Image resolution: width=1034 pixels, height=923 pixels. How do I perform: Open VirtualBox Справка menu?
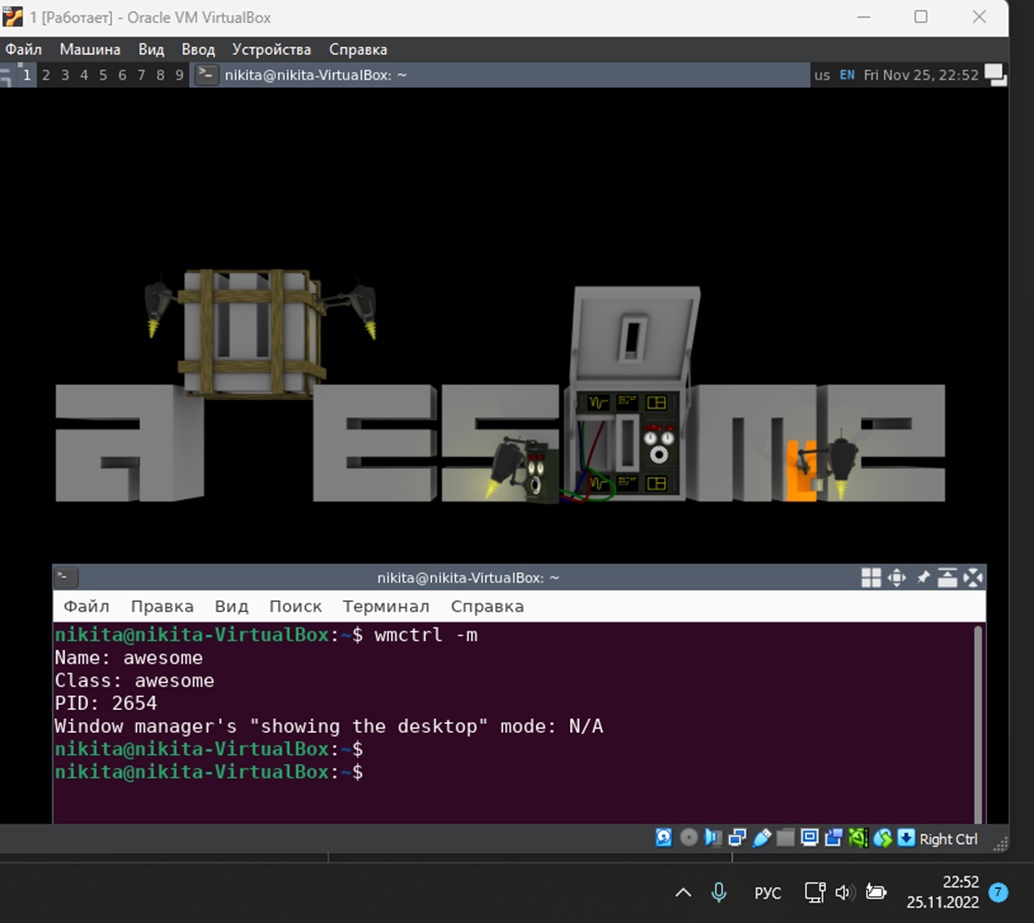pyautogui.click(x=358, y=49)
